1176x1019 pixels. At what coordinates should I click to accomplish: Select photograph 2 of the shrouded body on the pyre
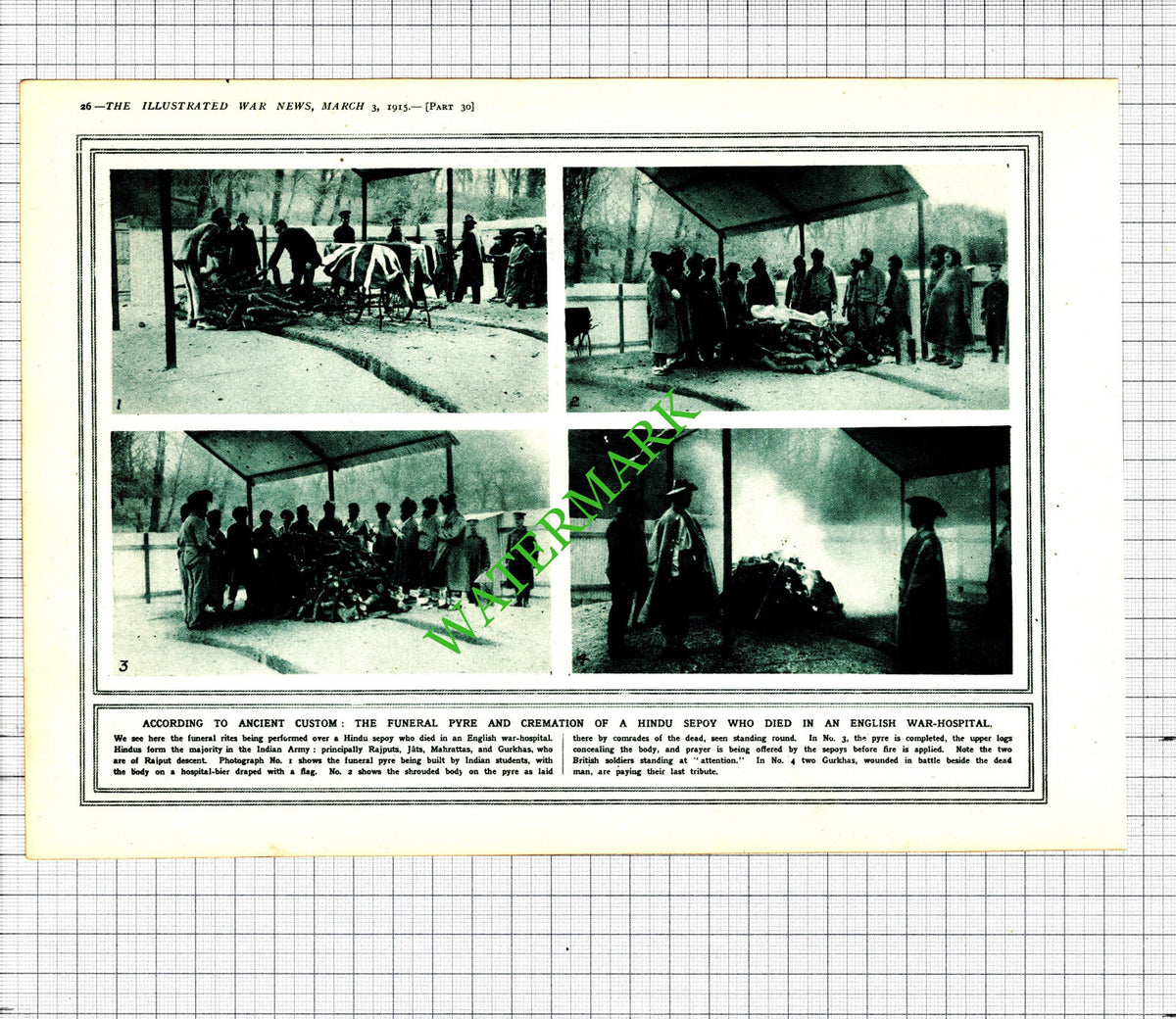click(x=786, y=288)
